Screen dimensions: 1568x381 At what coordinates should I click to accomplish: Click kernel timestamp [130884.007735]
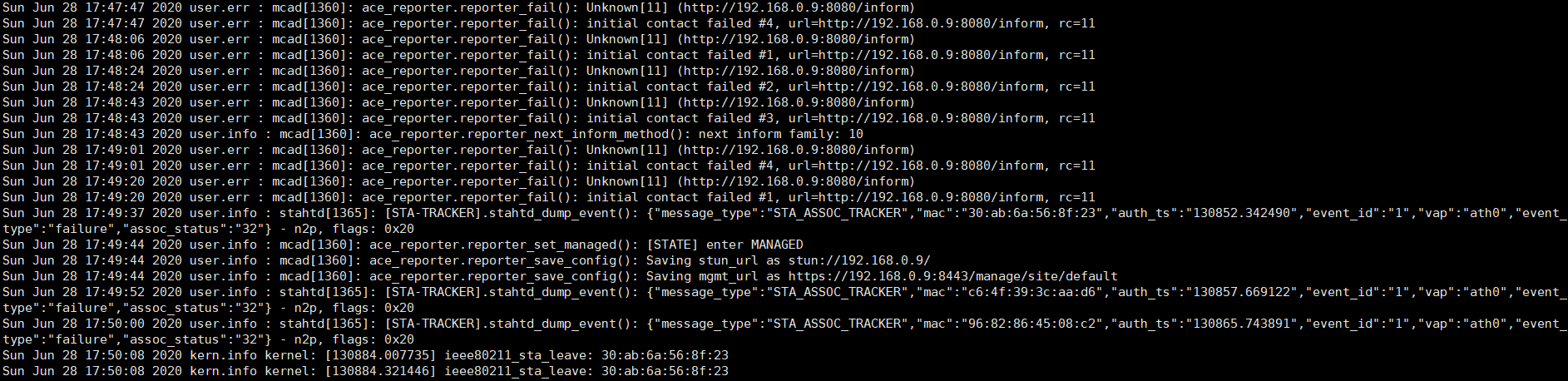pos(380,355)
